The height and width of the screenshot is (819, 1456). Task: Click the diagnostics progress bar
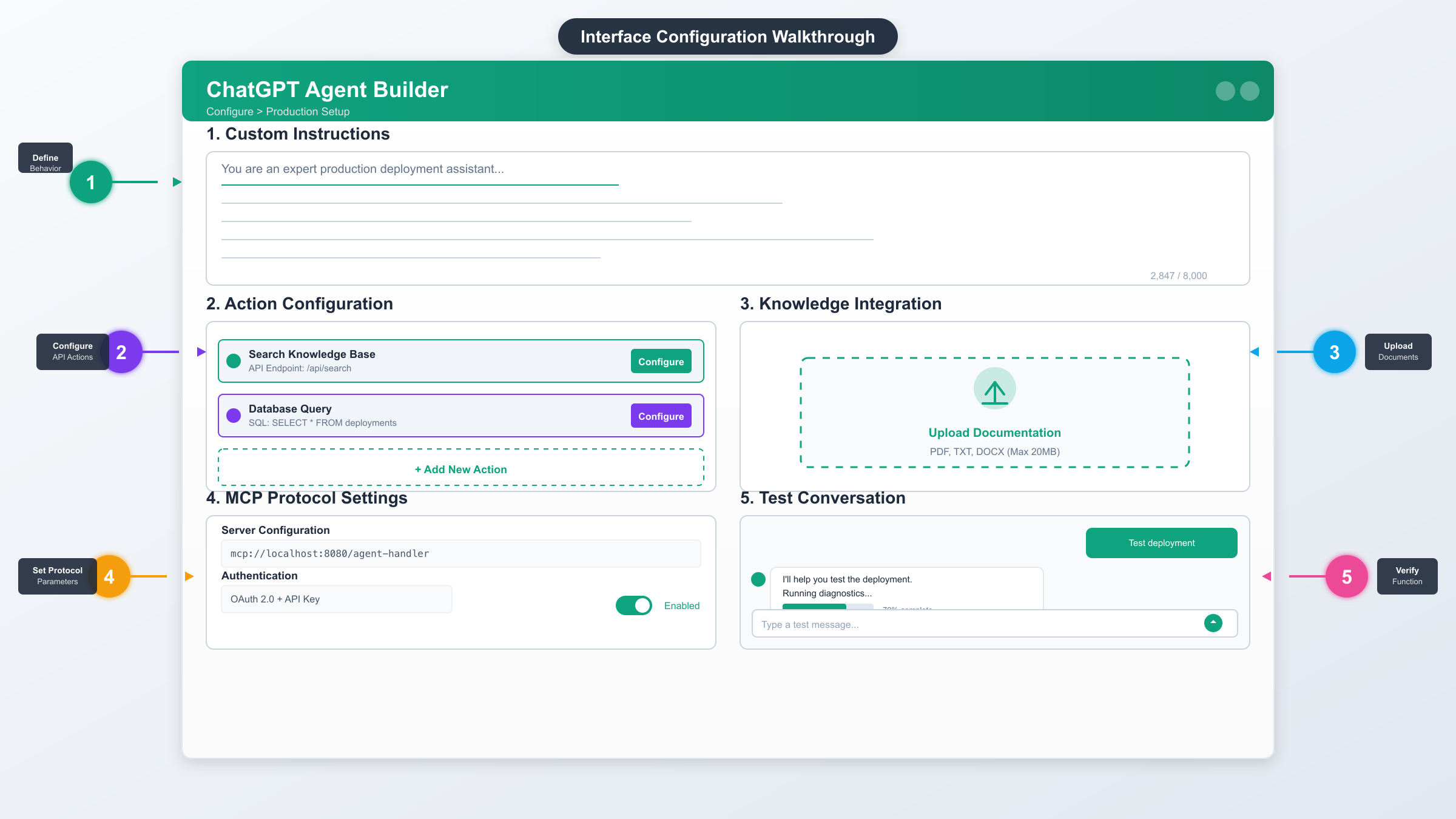tap(827, 606)
